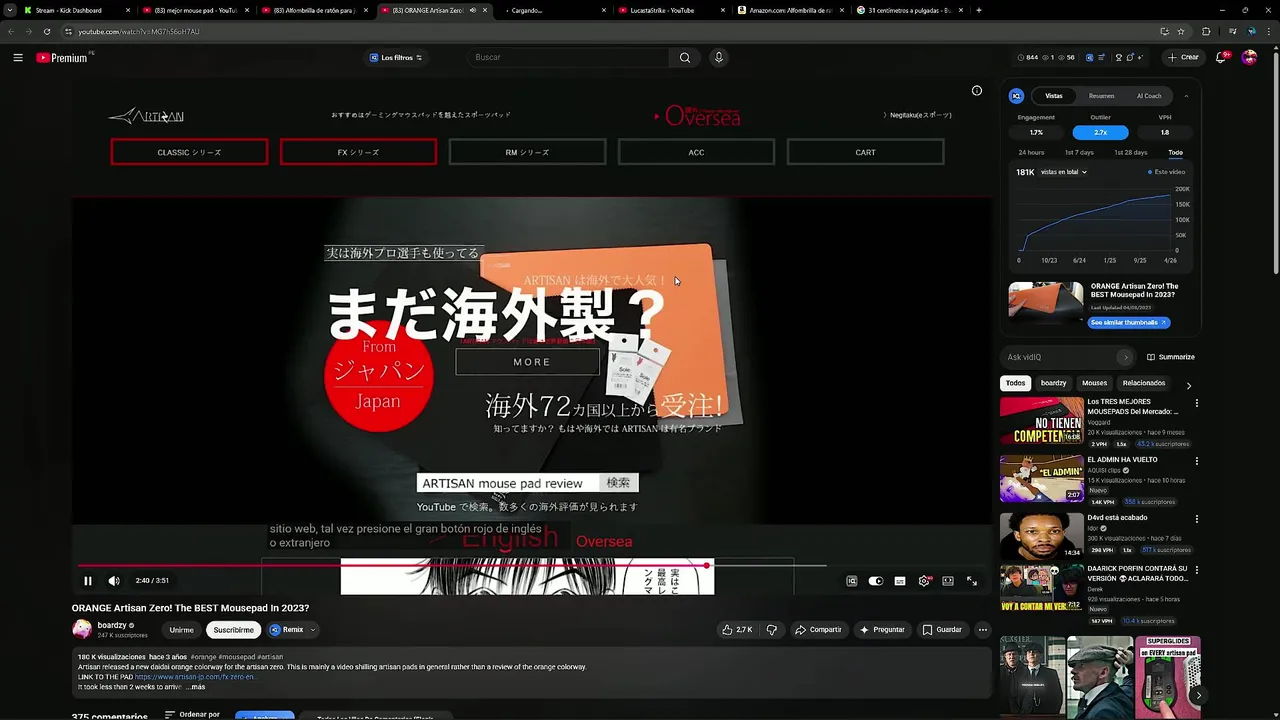Toggle subtitles captions button in player
Image resolution: width=1280 pixels, height=720 pixels.
click(x=900, y=581)
